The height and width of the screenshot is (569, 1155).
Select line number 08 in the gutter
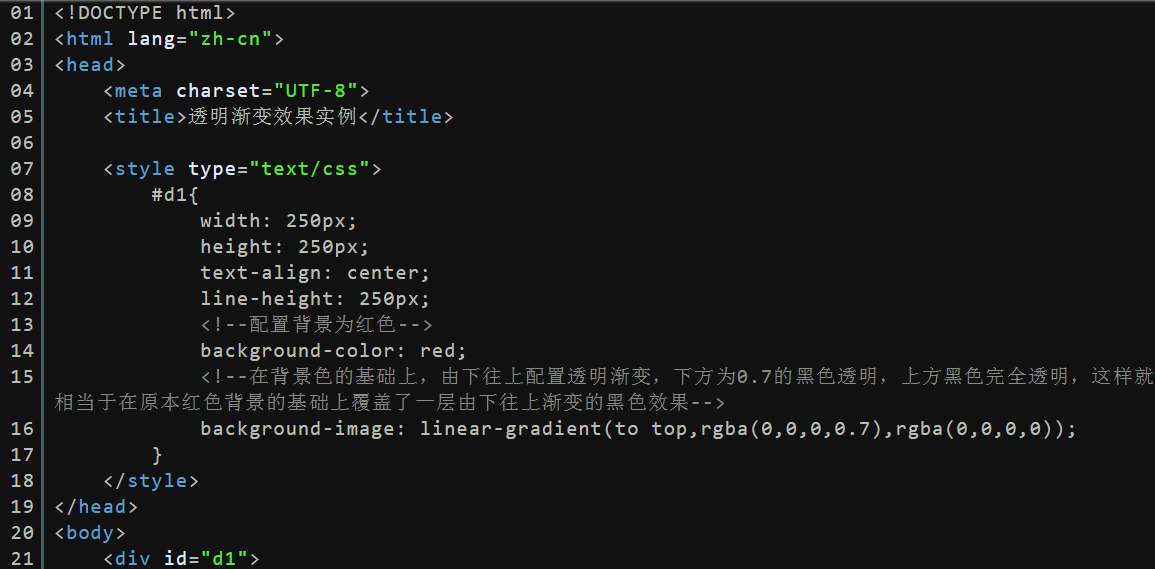(x=22, y=195)
